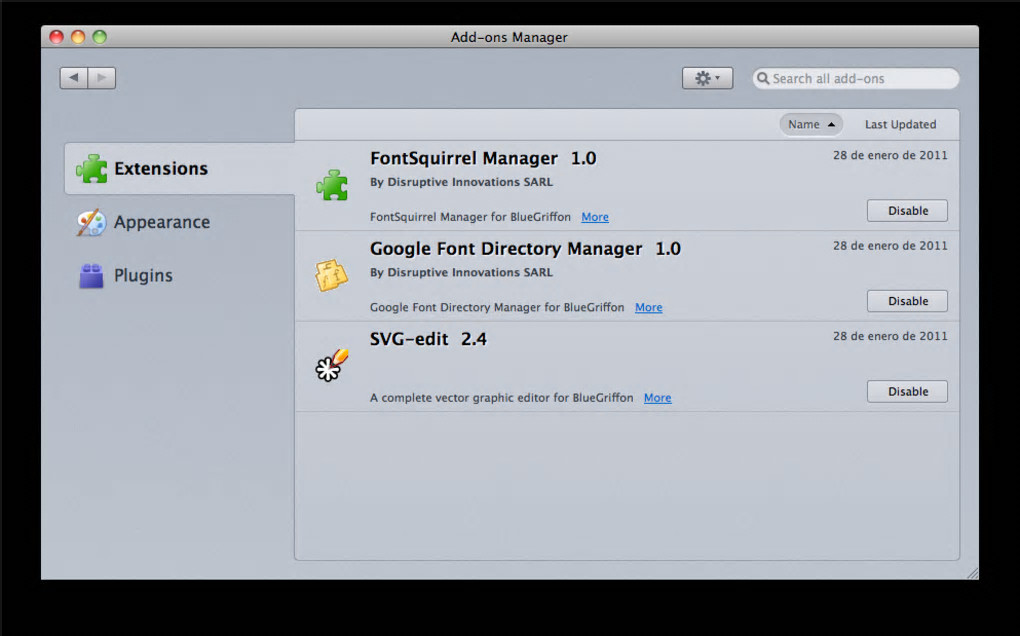Image resolution: width=1020 pixels, height=636 pixels.
Task: Open More link for SVG-edit
Action: click(657, 398)
